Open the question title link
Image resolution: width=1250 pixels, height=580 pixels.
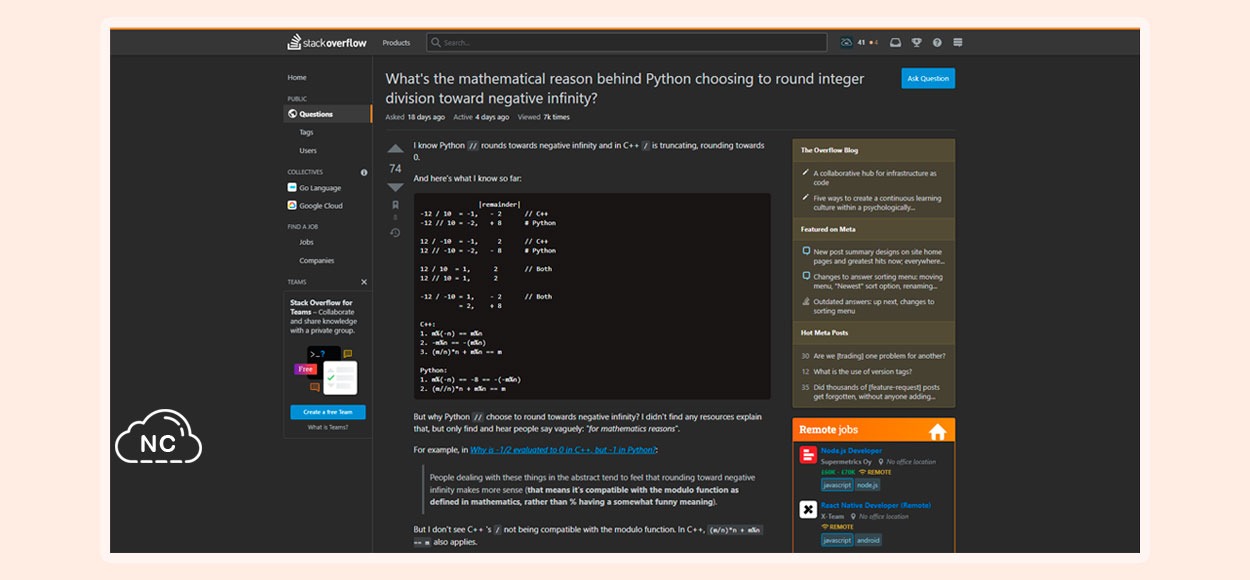(625, 88)
